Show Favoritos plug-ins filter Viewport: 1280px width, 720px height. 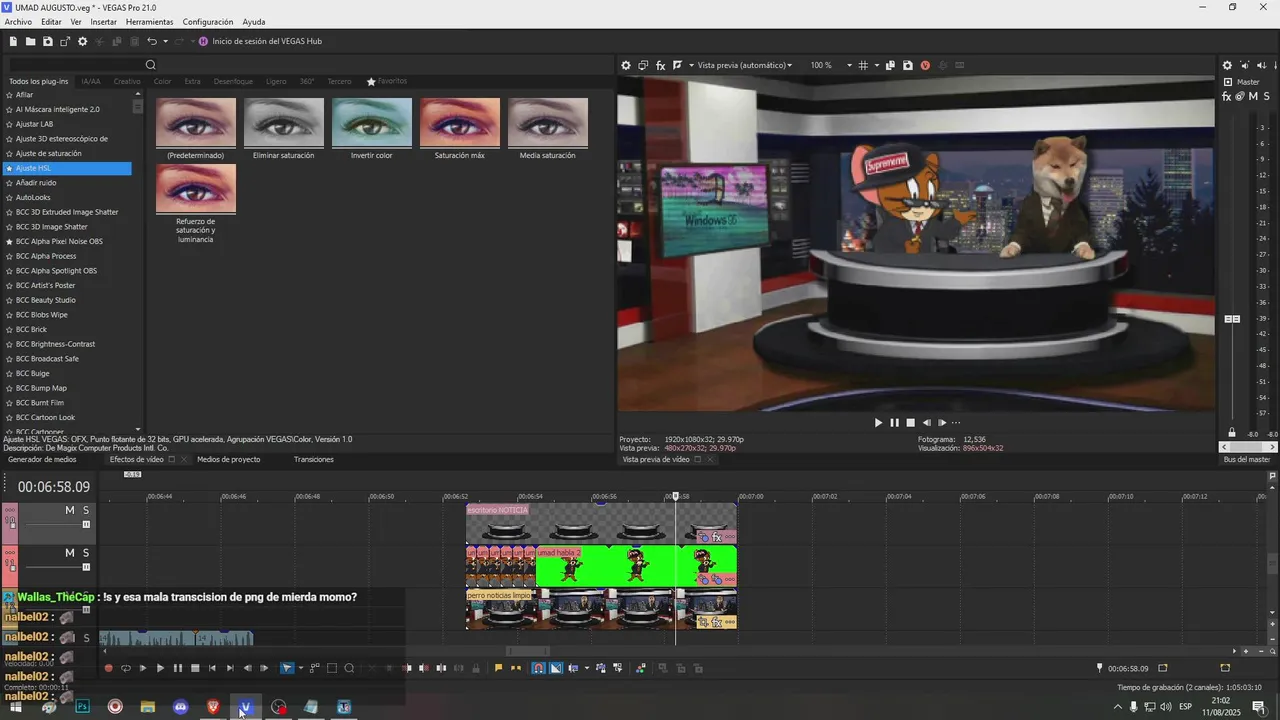click(x=387, y=81)
